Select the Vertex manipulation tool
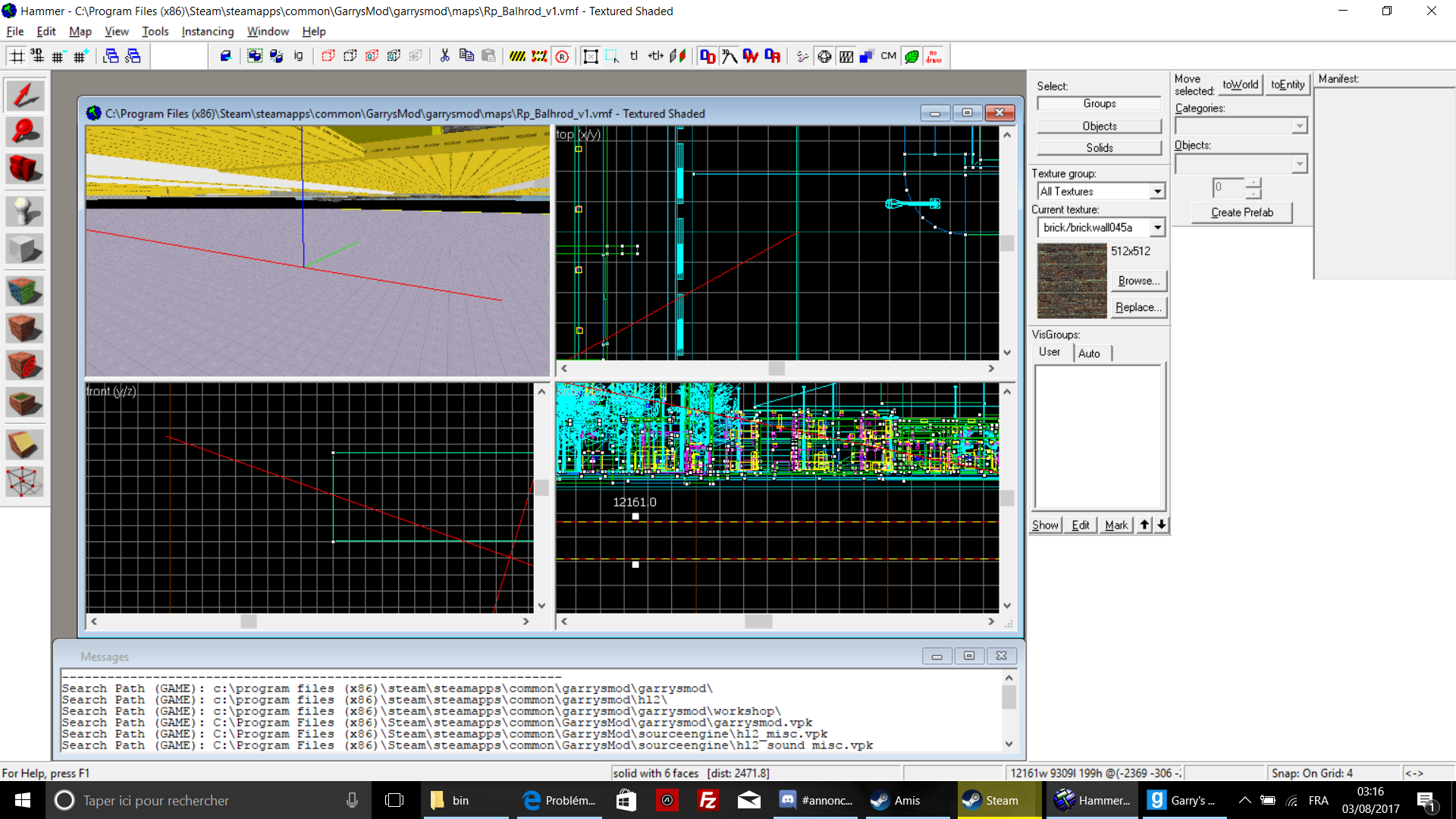This screenshot has width=1456, height=819. (24, 482)
